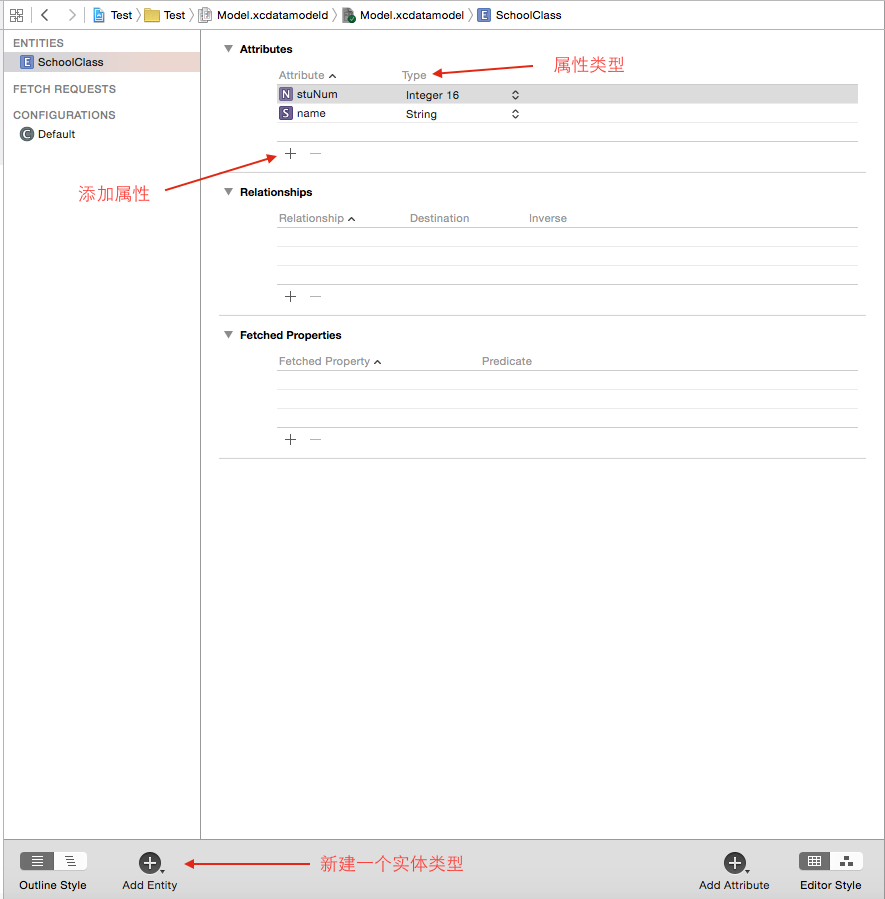The height and width of the screenshot is (899, 885).
Task: Click the SchoolClass breadcrumb item
Action: tap(520, 15)
